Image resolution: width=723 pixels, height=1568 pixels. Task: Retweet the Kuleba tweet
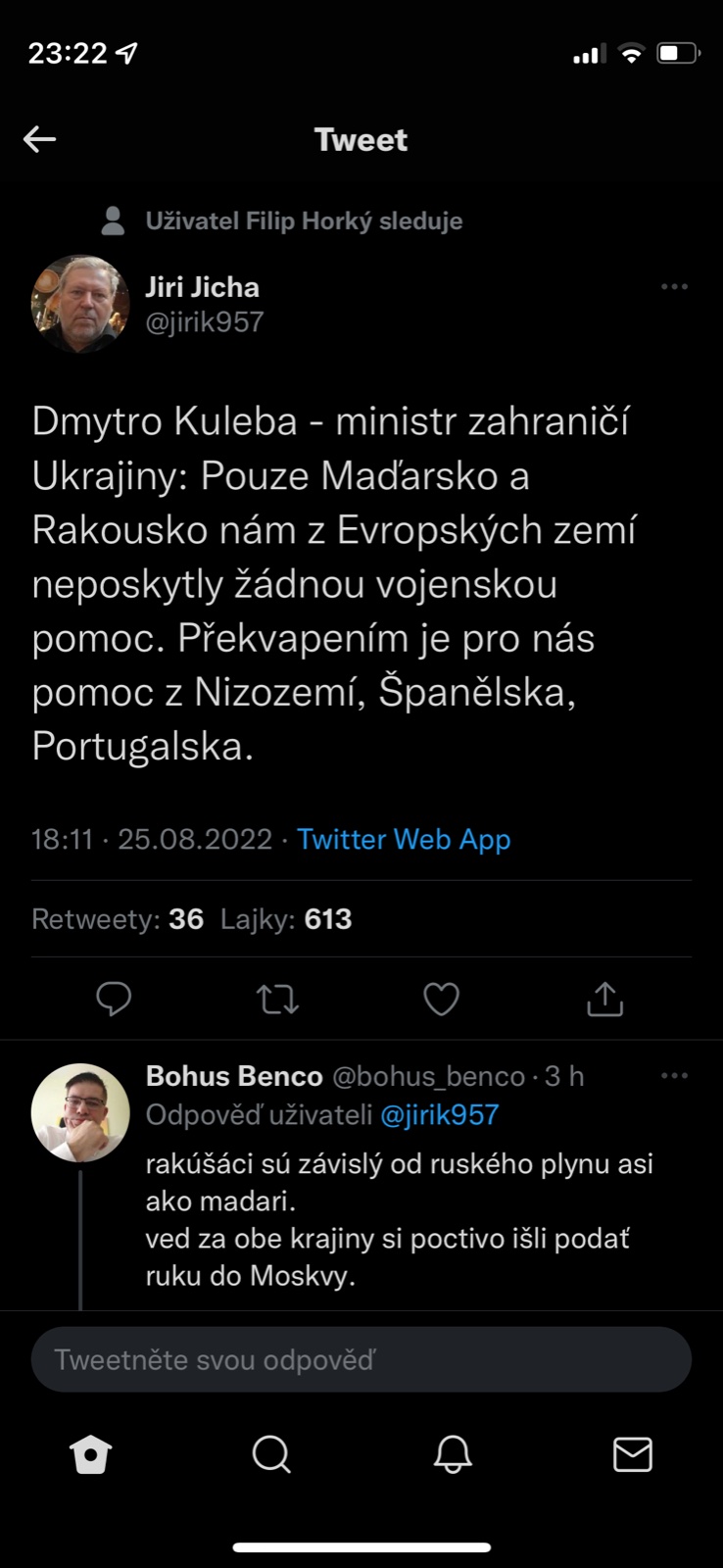click(277, 999)
